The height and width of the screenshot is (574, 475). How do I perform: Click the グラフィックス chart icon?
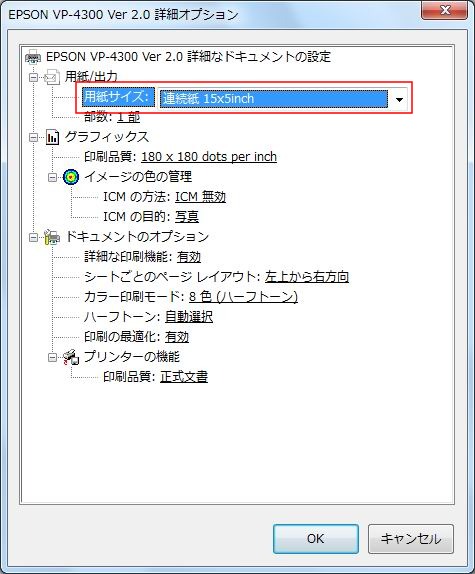52,137
